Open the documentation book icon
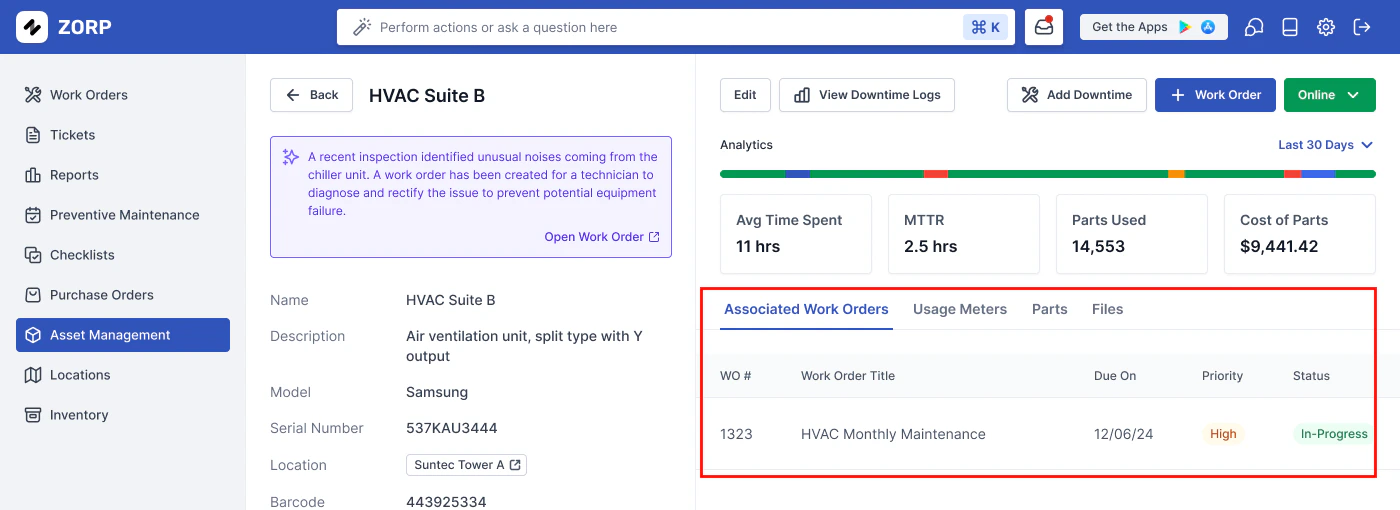 pyautogui.click(x=1290, y=27)
